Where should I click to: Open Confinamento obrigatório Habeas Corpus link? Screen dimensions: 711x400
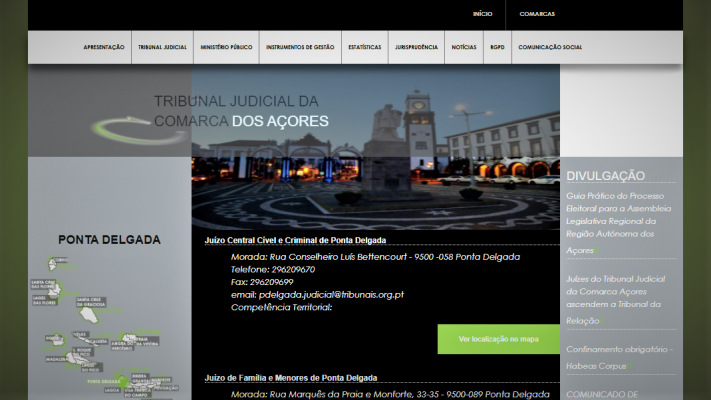pyautogui.click(x=618, y=357)
